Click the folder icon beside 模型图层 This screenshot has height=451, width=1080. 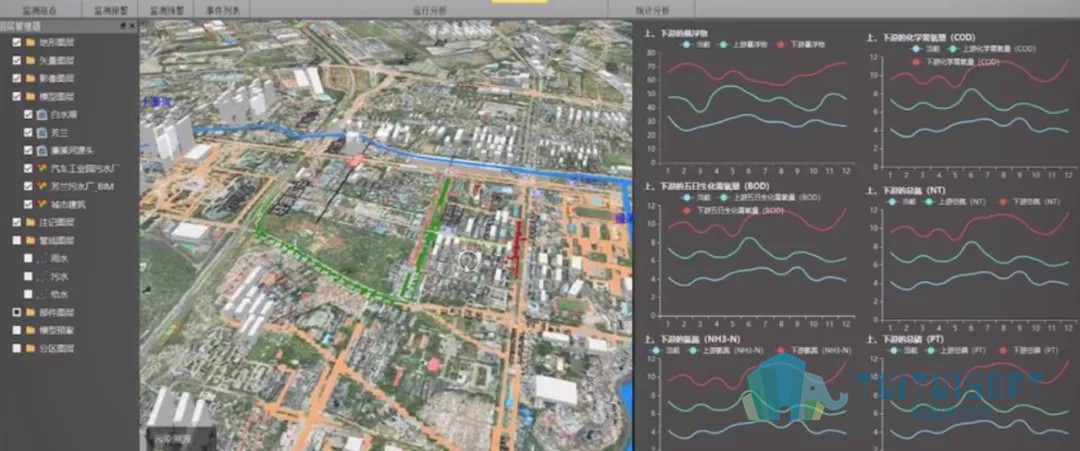[30, 96]
